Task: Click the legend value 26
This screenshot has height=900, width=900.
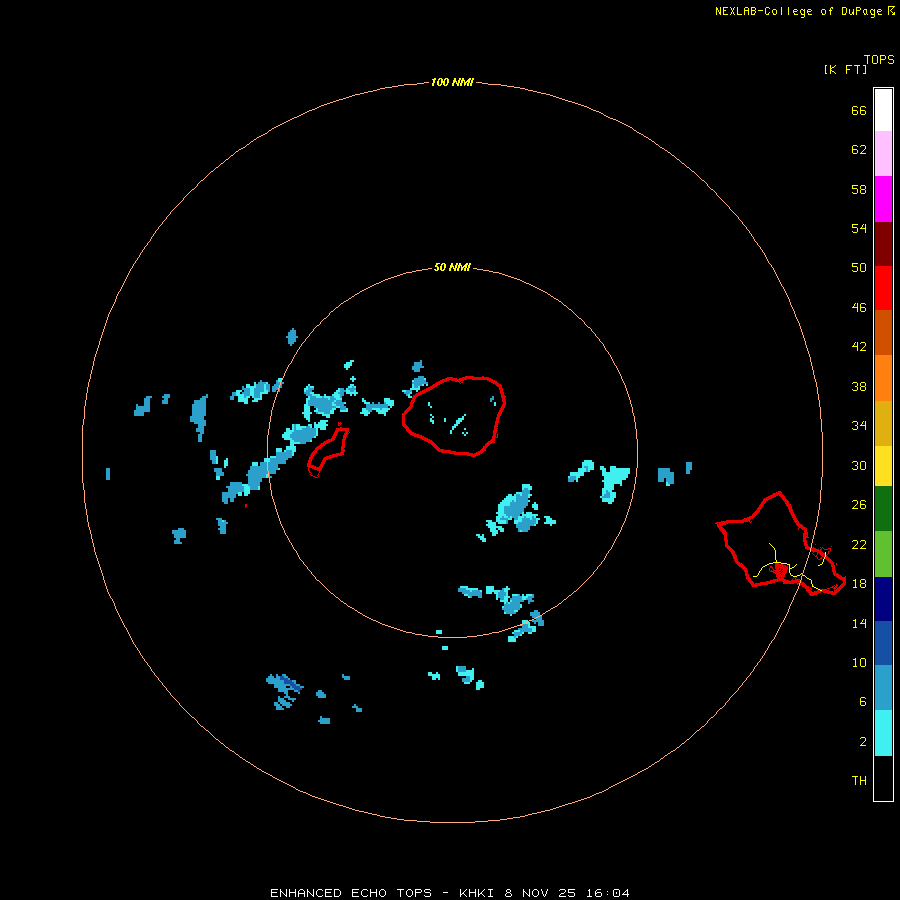Action: 859,505
